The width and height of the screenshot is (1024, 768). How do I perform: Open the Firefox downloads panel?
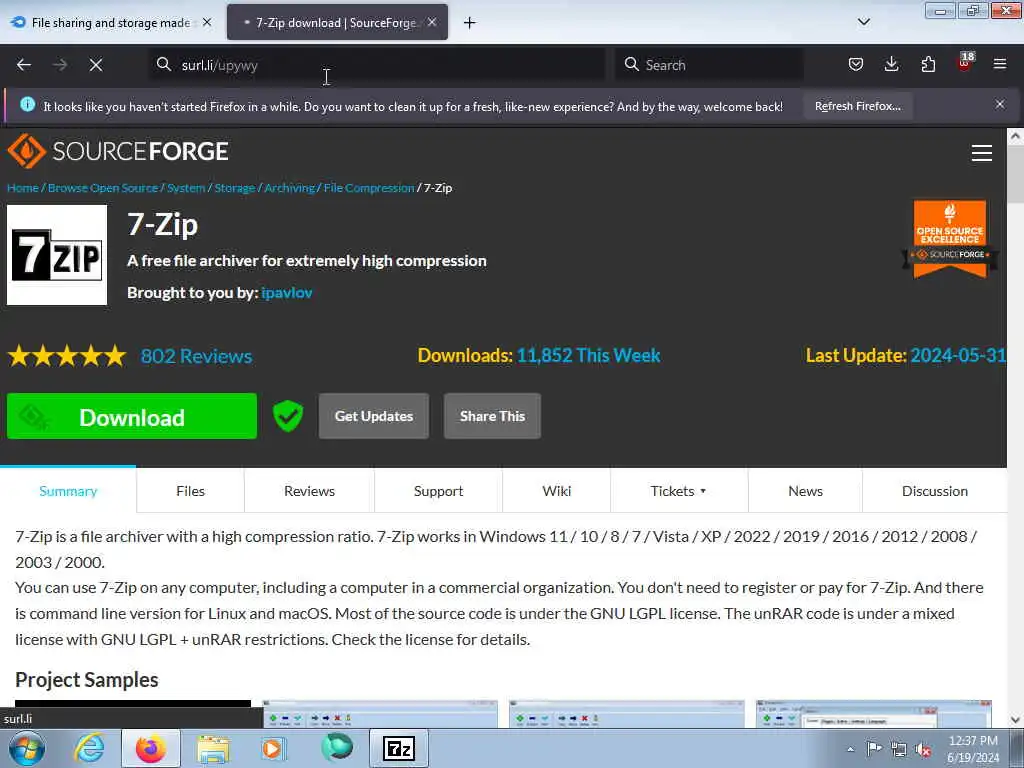891,65
